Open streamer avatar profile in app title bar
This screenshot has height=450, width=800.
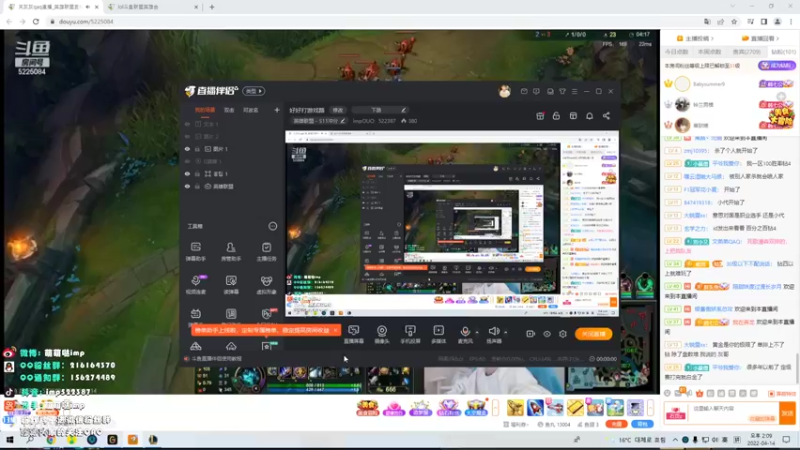tap(505, 91)
